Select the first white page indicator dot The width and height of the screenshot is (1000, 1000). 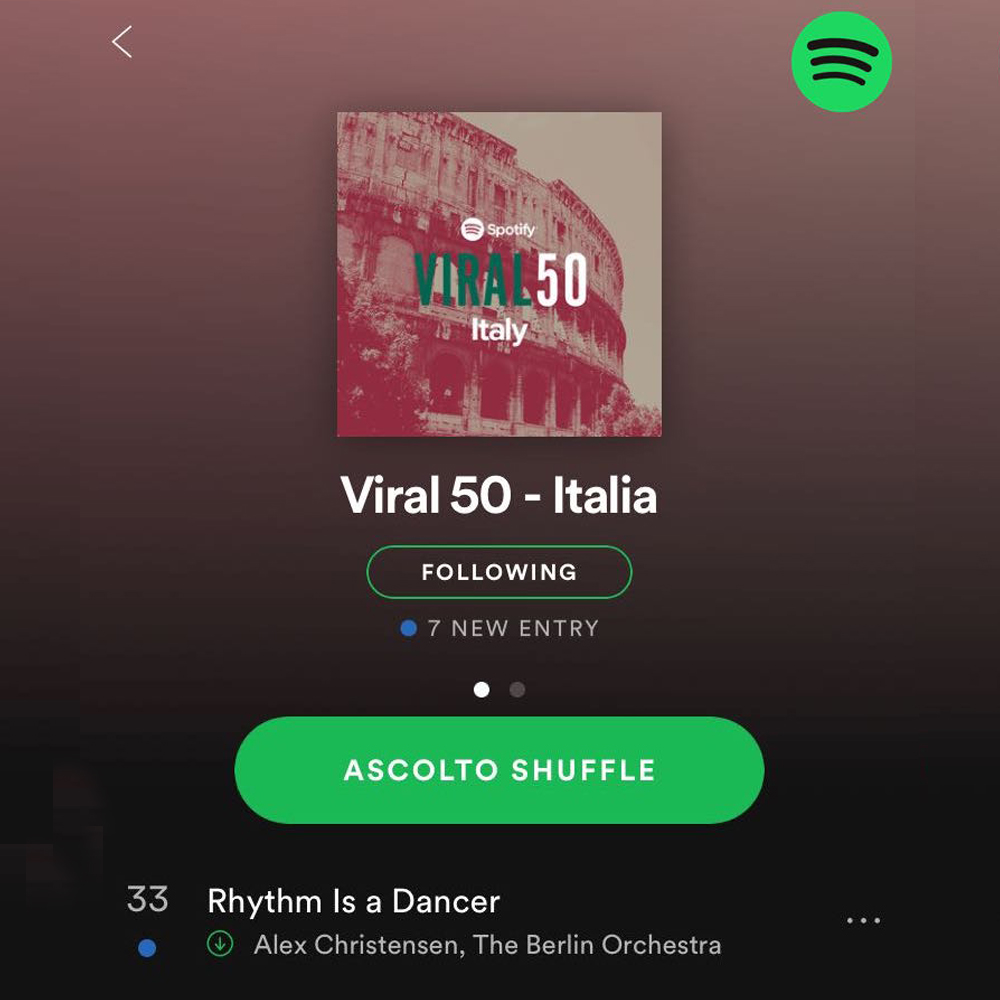click(482, 689)
